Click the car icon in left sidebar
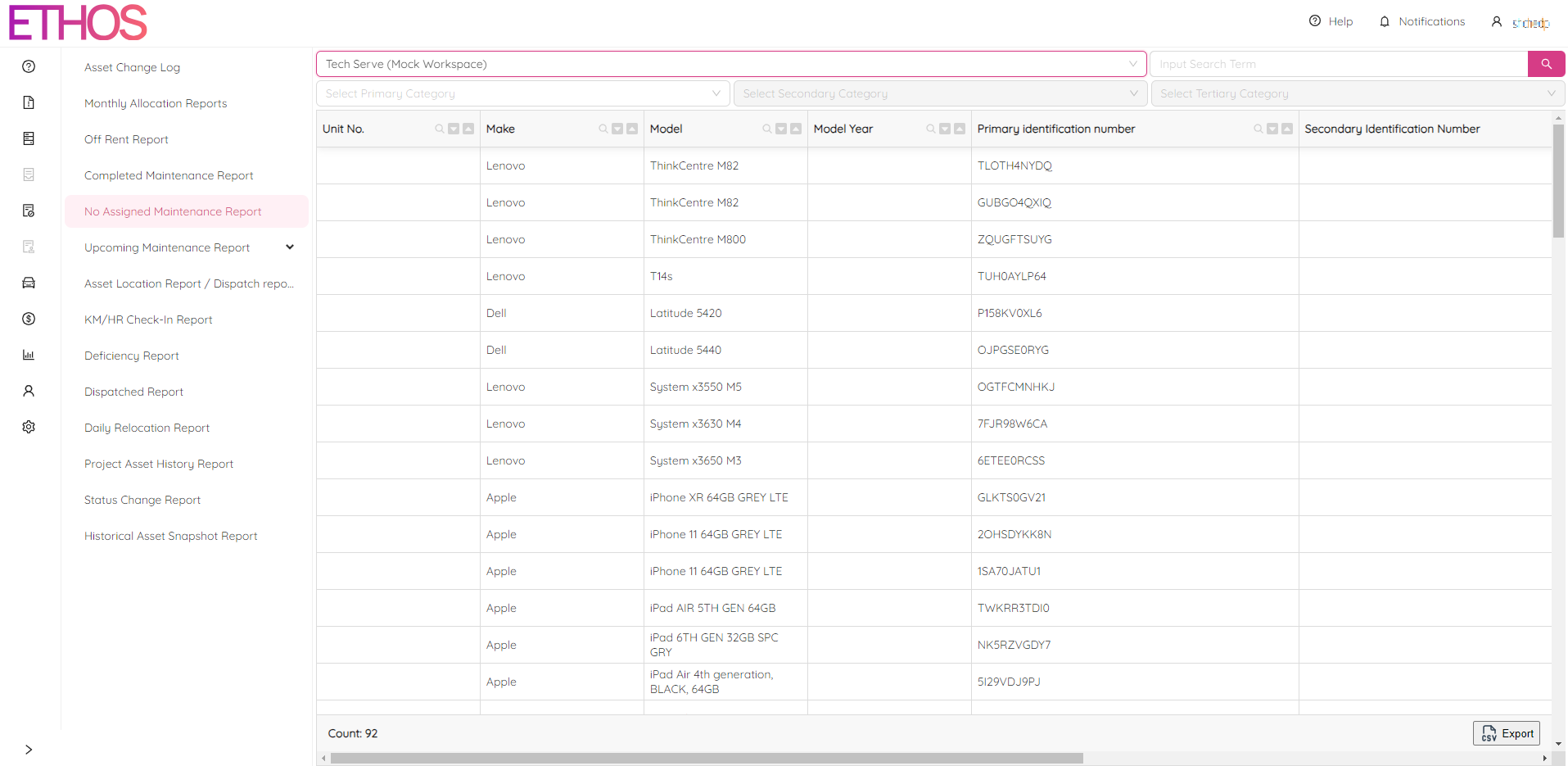Screen dimensions: 1568x766 (x=29, y=283)
